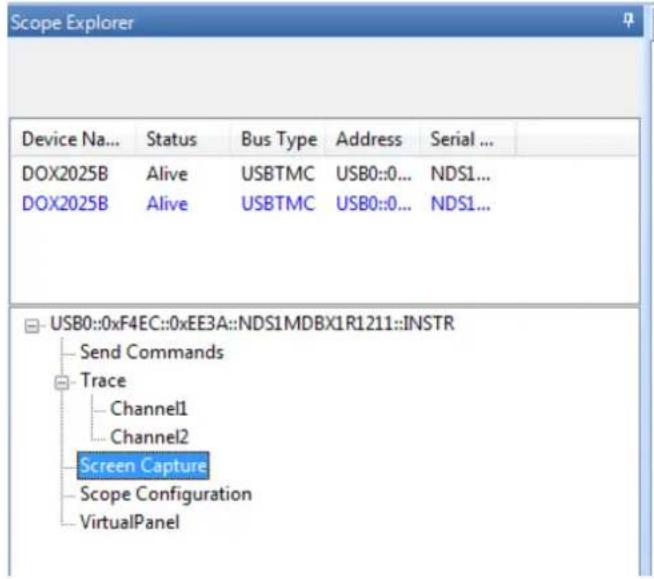This screenshot has height=579, width=654.
Task: Pin the Scope Explorer panel
Action: tap(628, 19)
